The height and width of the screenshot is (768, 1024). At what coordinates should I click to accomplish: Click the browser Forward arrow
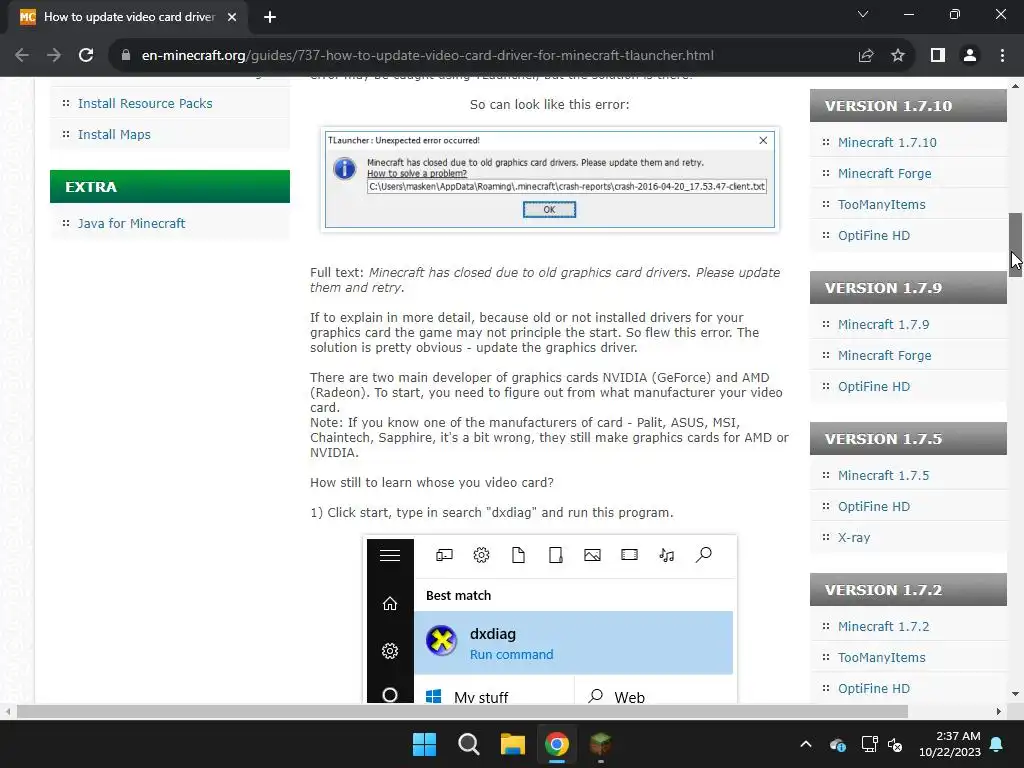[54, 56]
